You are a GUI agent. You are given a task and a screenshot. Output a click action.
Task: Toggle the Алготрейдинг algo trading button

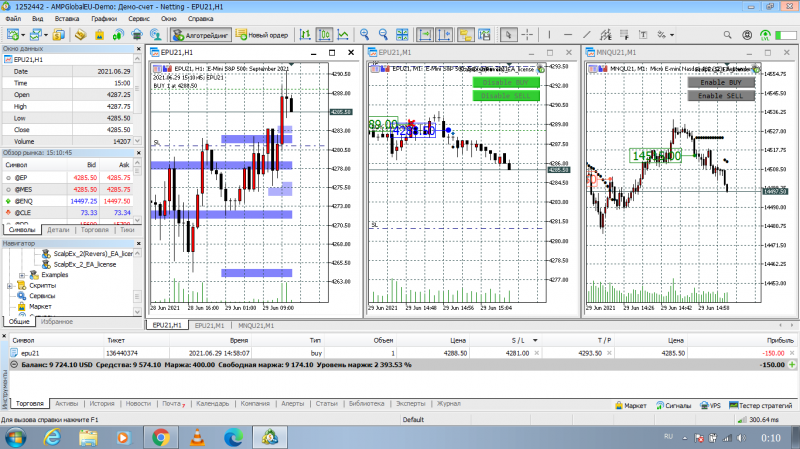point(201,35)
